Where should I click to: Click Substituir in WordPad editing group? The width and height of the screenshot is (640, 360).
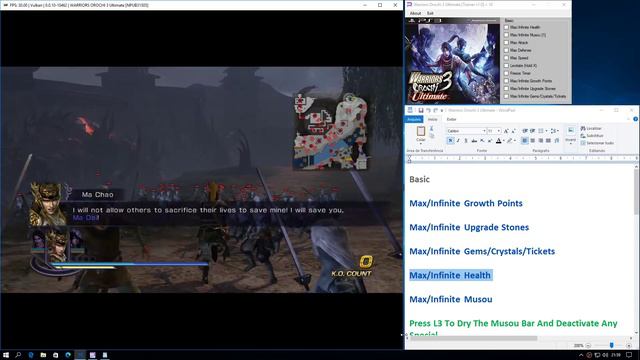pyautogui.click(x=591, y=136)
